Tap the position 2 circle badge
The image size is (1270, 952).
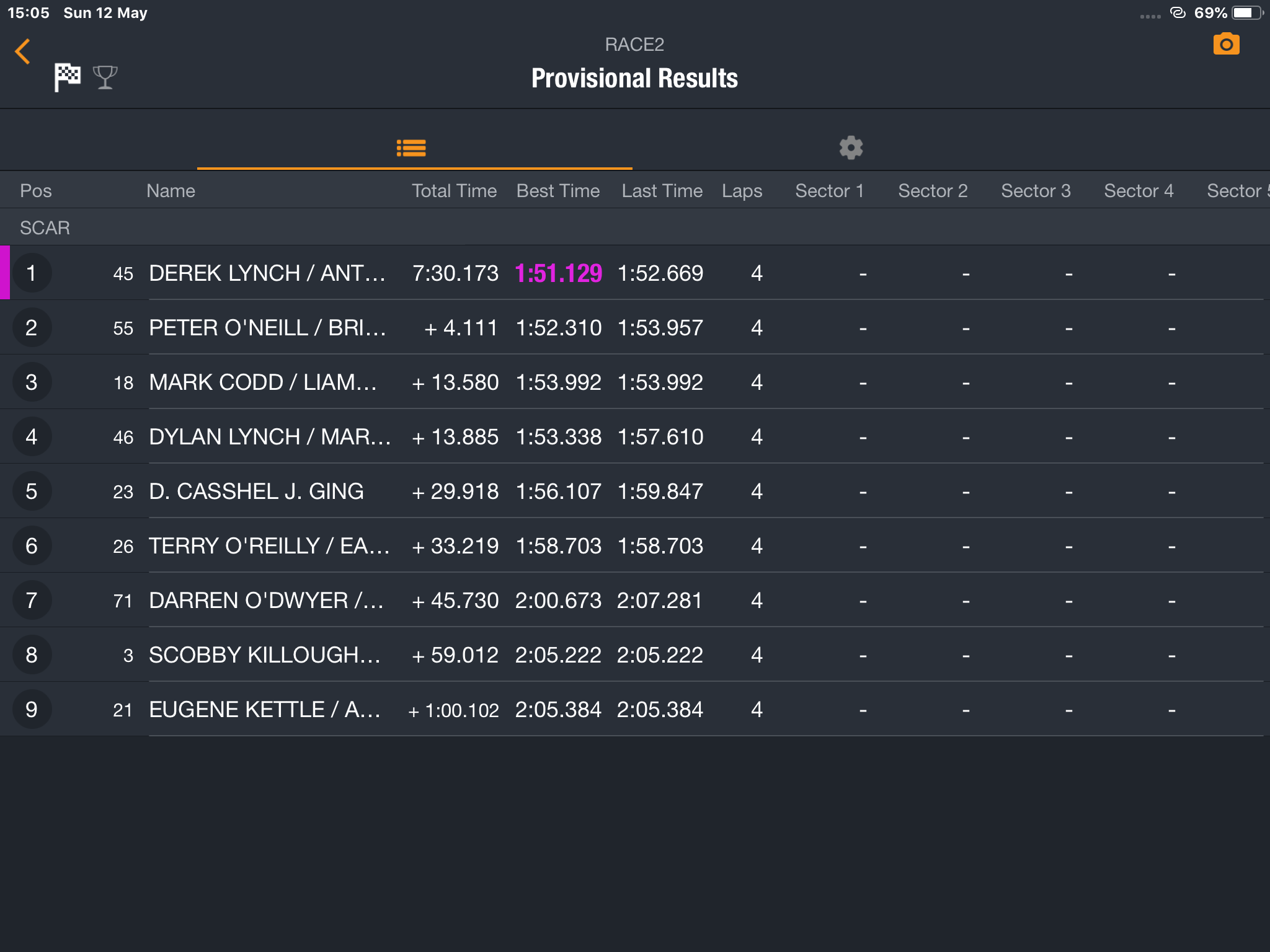pyautogui.click(x=32, y=327)
